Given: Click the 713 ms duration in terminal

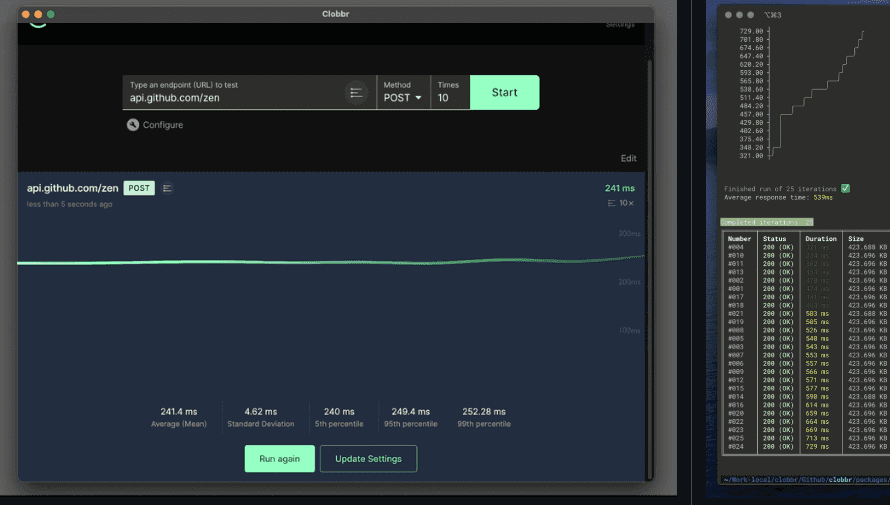Looking at the screenshot, I should click(x=817, y=438).
